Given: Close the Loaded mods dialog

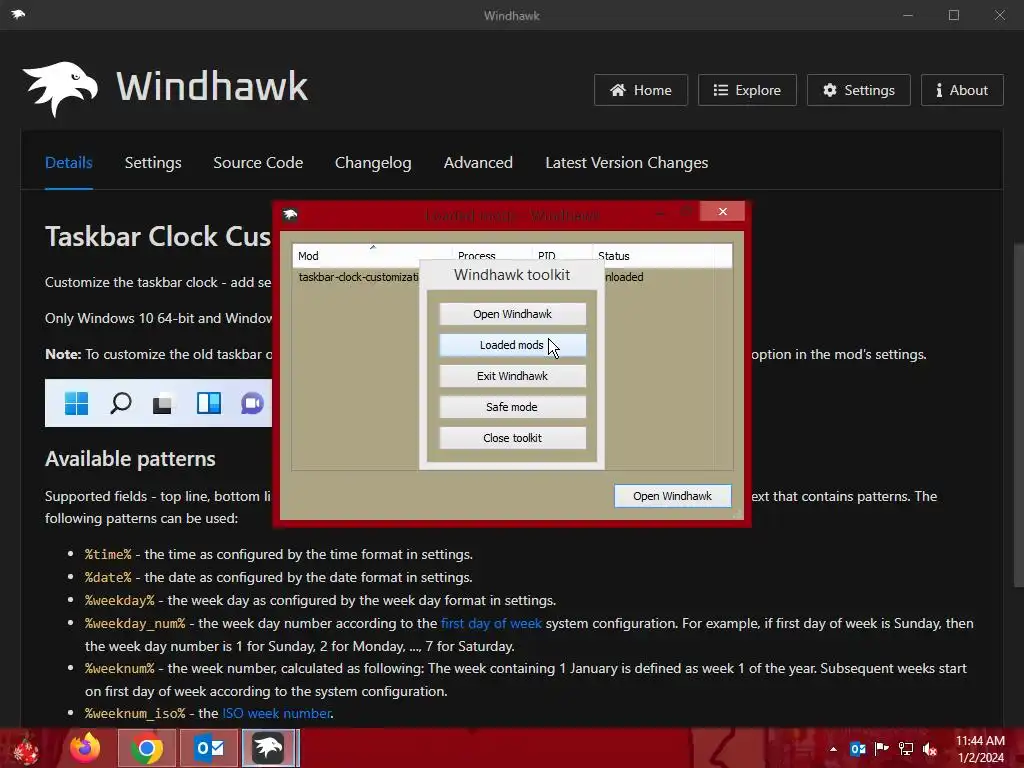Looking at the screenshot, I should (x=722, y=212).
